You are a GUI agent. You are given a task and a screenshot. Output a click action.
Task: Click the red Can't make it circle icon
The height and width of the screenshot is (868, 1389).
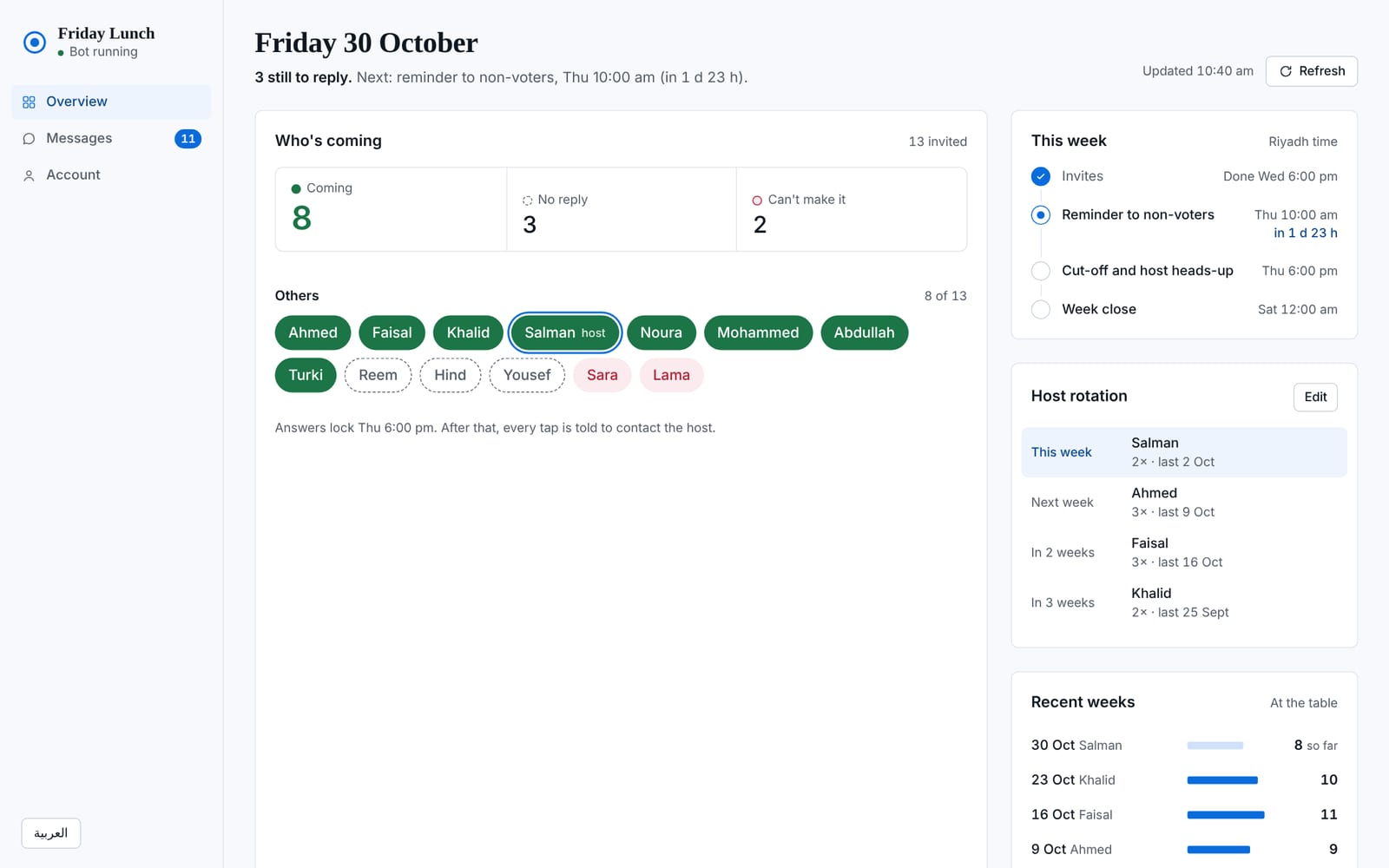[757, 201]
